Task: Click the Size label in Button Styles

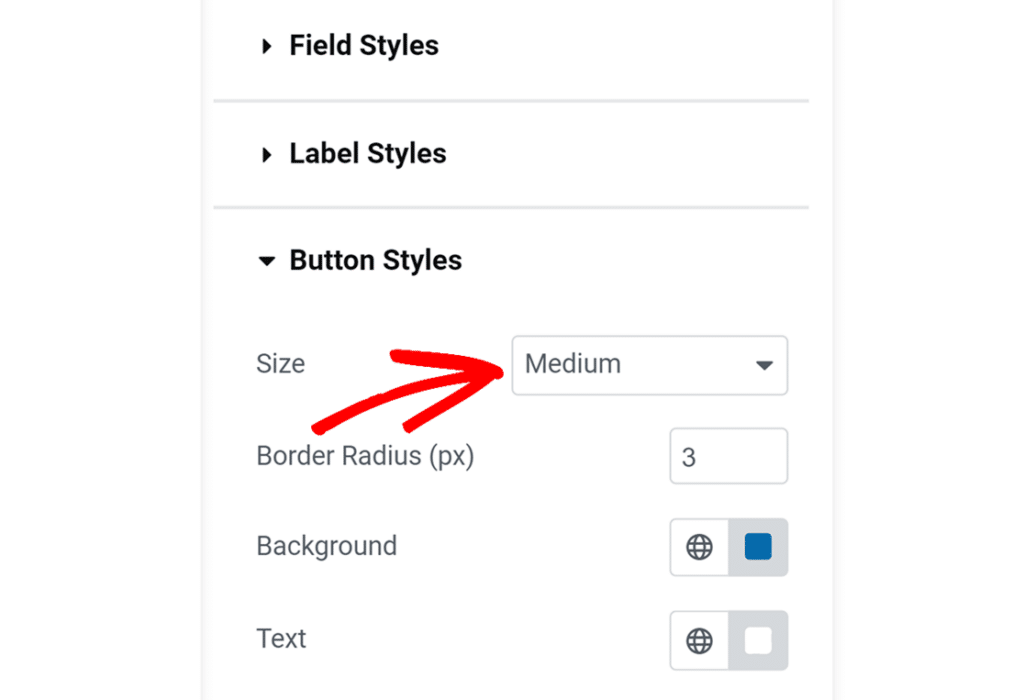Action: point(280,364)
